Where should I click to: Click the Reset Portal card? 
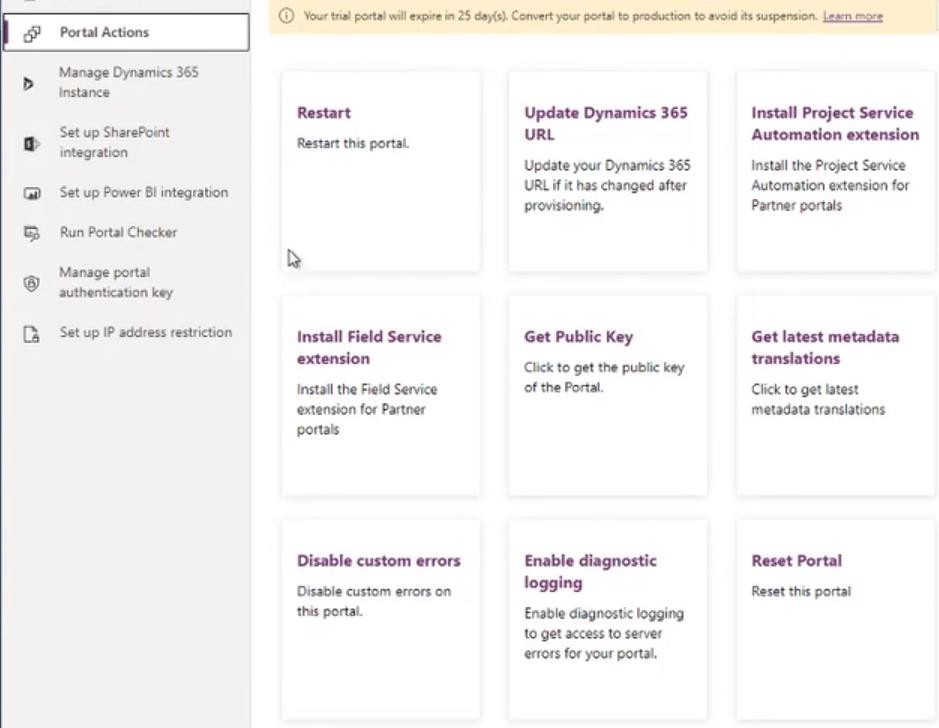click(835, 619)
